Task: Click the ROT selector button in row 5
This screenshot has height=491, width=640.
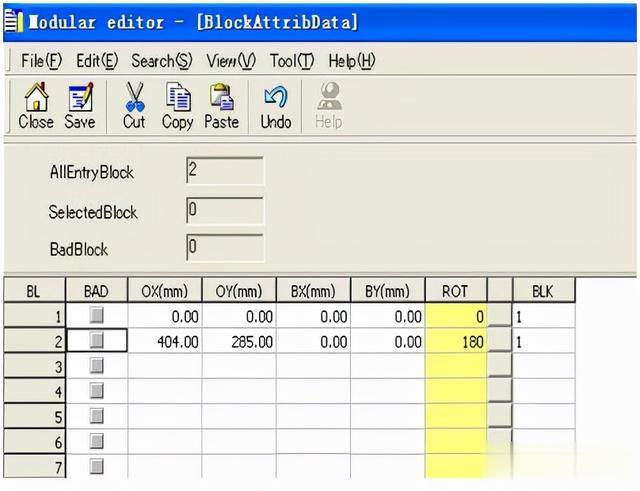Action: tap(500, 415)
